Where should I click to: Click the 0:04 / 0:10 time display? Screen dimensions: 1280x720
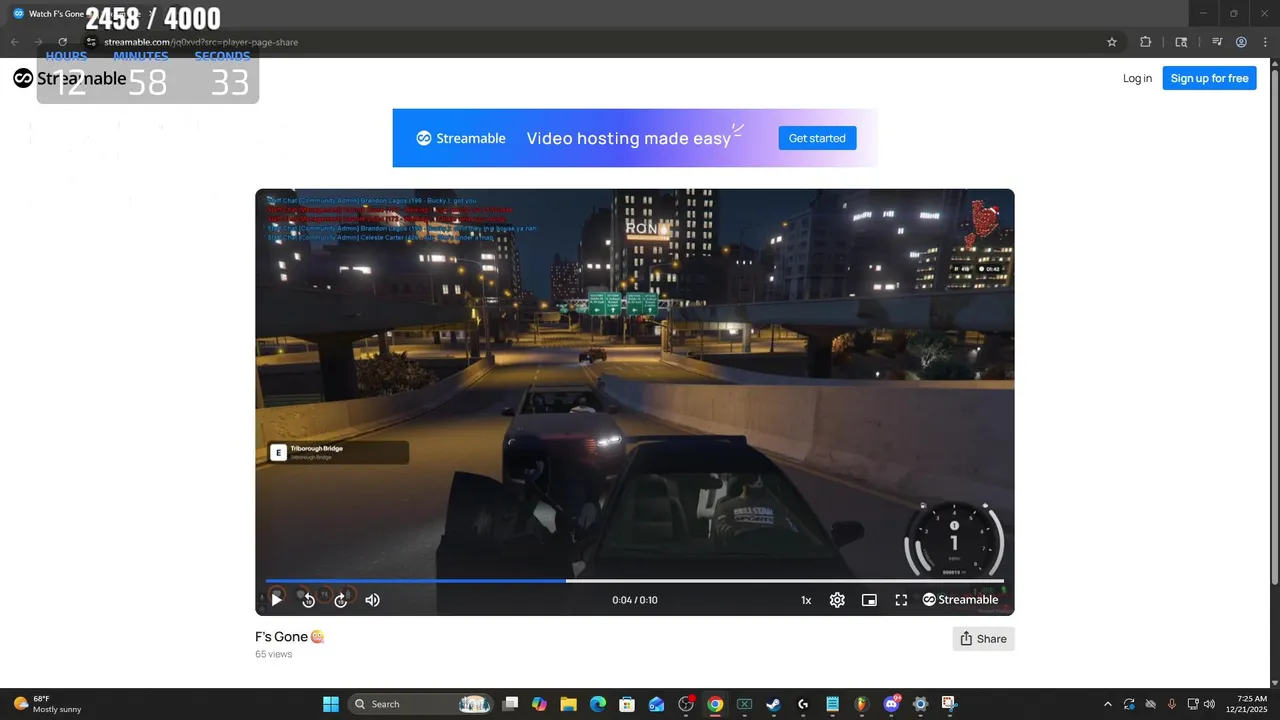click(x=635, y=600)
